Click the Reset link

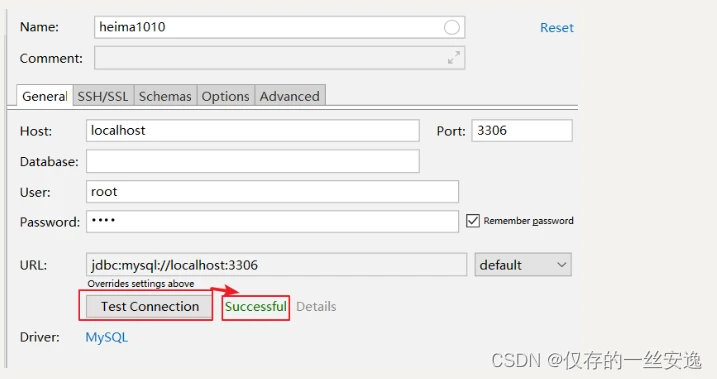(556, 27)
